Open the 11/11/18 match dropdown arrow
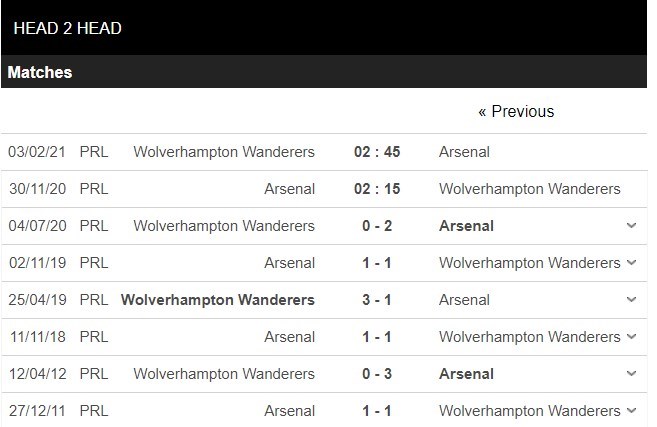Viewport: 657px width, 427px height. (x=631, y=337)
